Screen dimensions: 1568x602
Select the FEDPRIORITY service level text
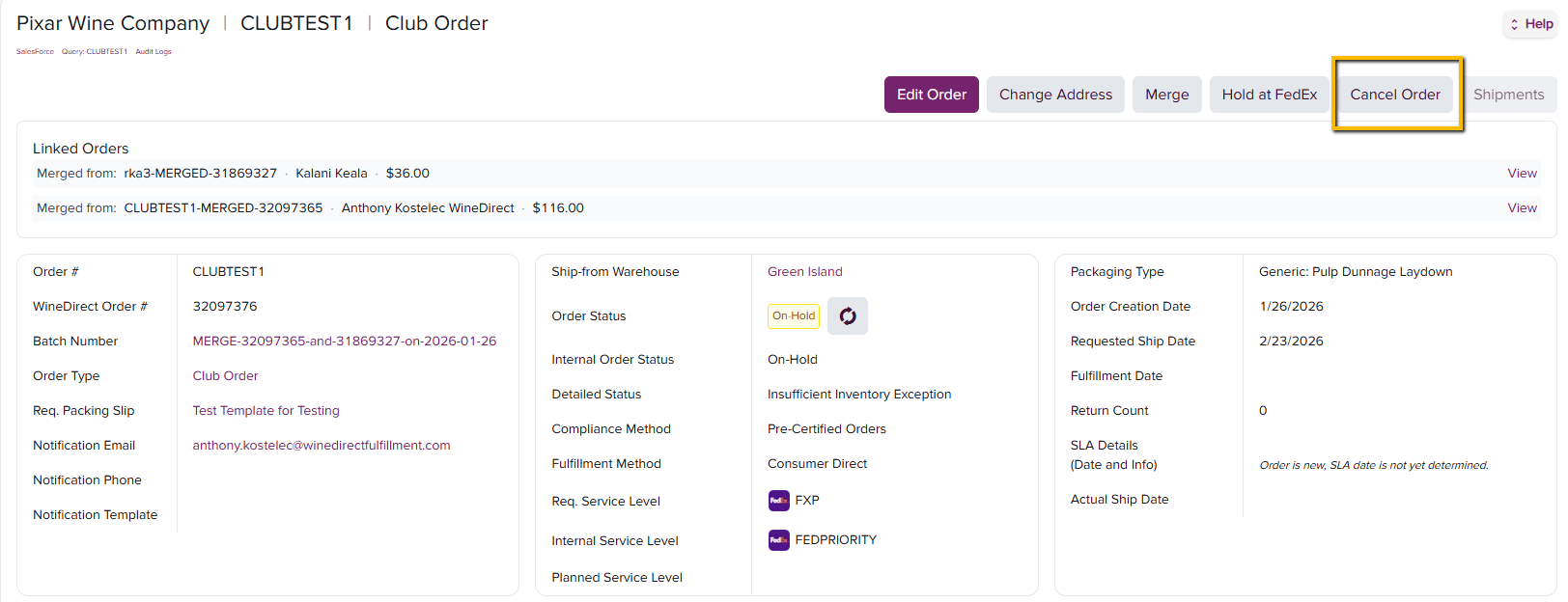836,540
